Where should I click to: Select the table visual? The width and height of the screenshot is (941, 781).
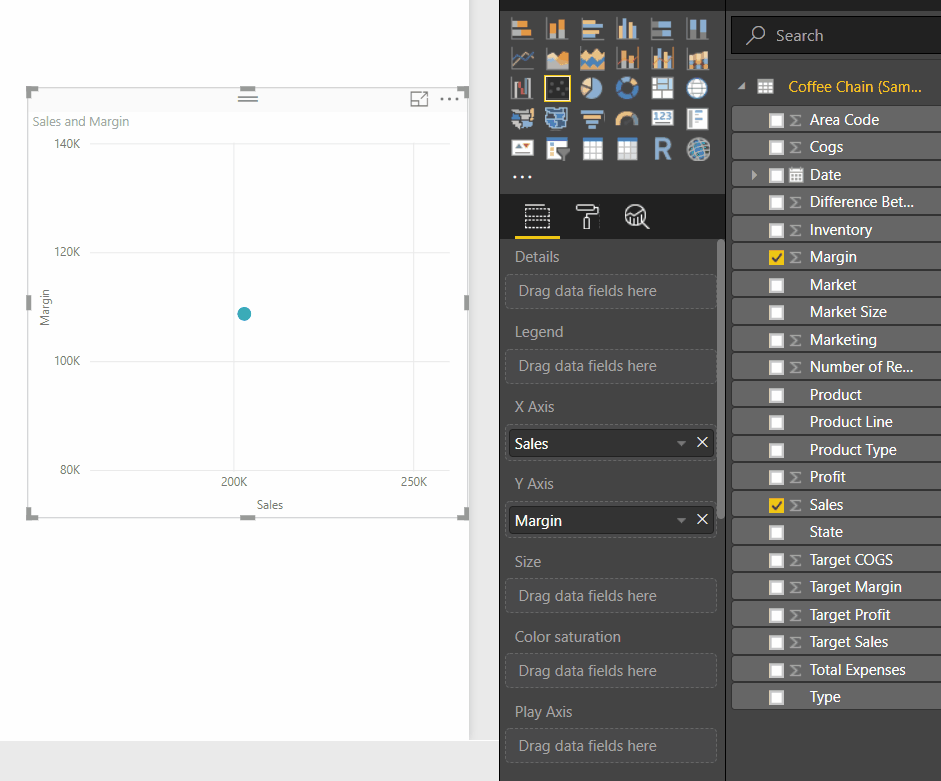[x=592, y=148]
